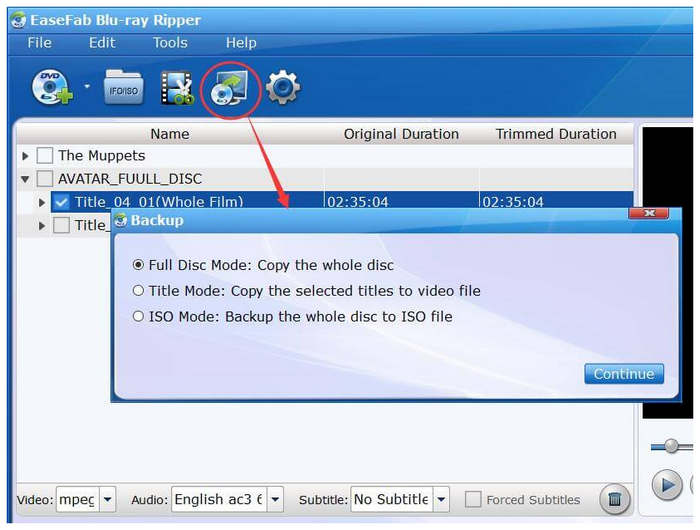The width and height of the screenshot is (700, 530).
Task: Open the Video mpeg dropdown
Action: tap(108, 499)
